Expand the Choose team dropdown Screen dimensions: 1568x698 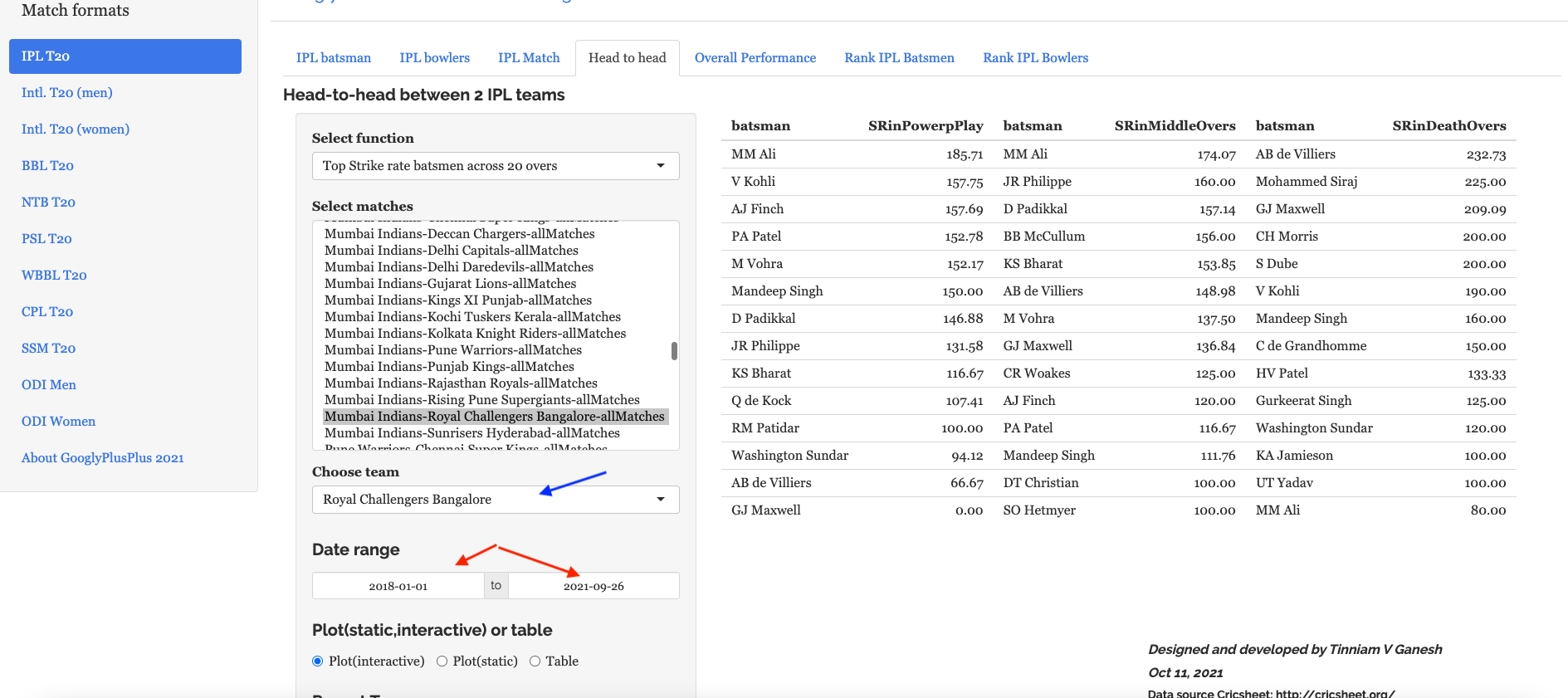tap(495, 500)
